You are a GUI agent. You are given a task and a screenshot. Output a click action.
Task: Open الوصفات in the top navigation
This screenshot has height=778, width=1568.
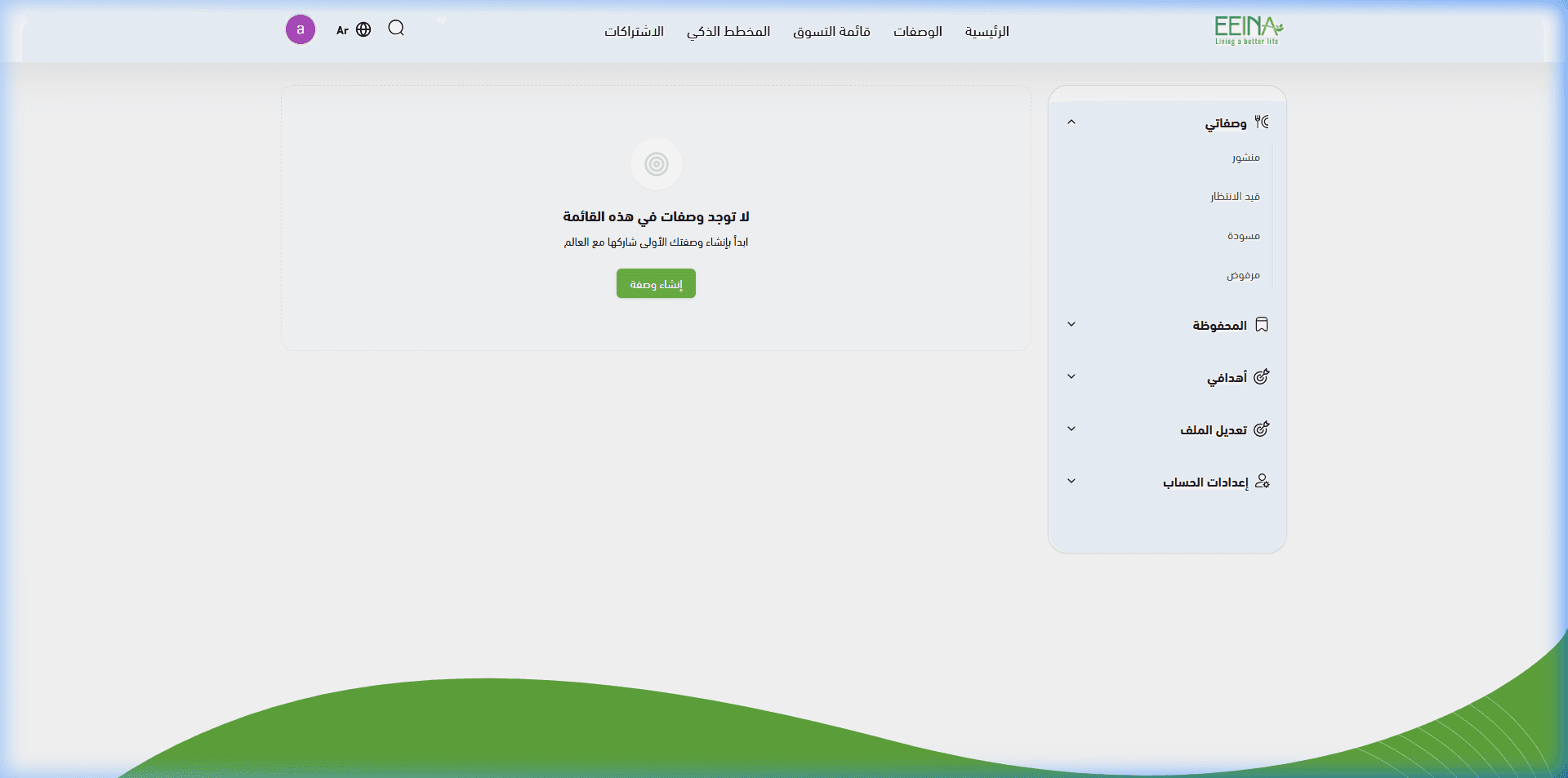[x=917, y=31]
